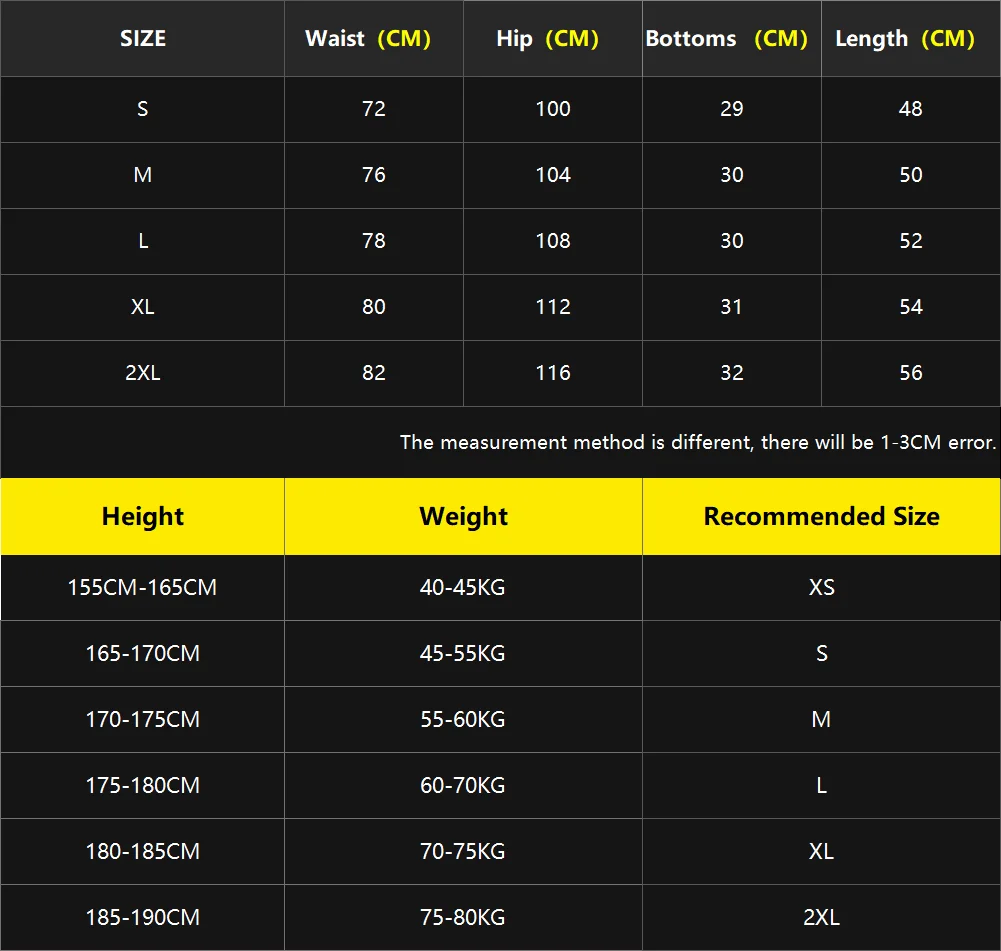The height and width of the screenshot is (951, 1001).
Task: Select size S in the top SIZE column
Action: coord(142,109)
